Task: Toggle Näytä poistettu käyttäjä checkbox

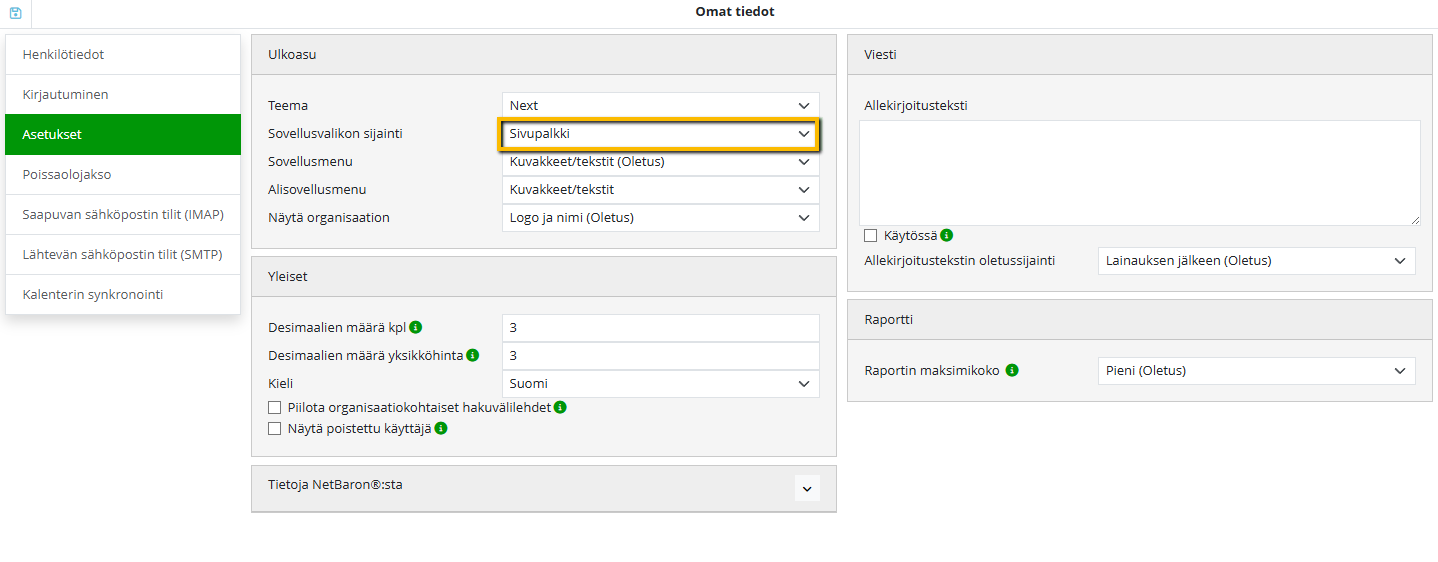Action: [x=275, y=429]
